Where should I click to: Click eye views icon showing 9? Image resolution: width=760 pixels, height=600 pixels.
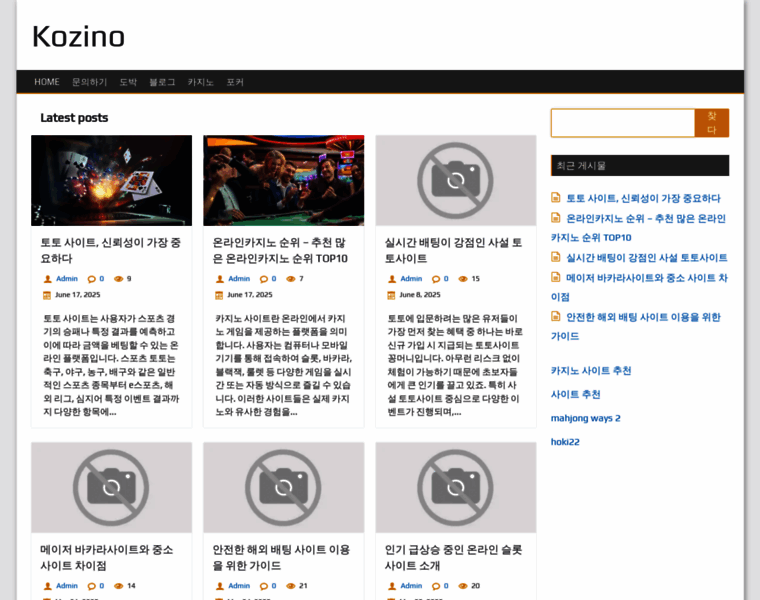pyautogui.click(x=118, y=279)
